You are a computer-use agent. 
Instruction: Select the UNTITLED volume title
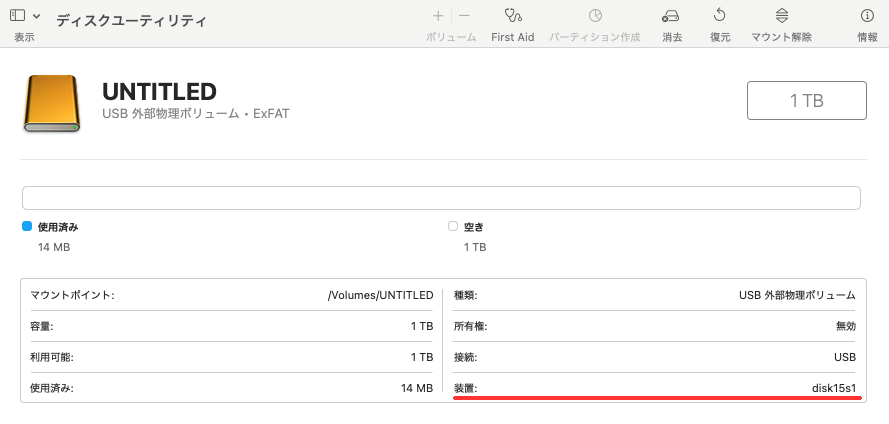tap(159, 92)
